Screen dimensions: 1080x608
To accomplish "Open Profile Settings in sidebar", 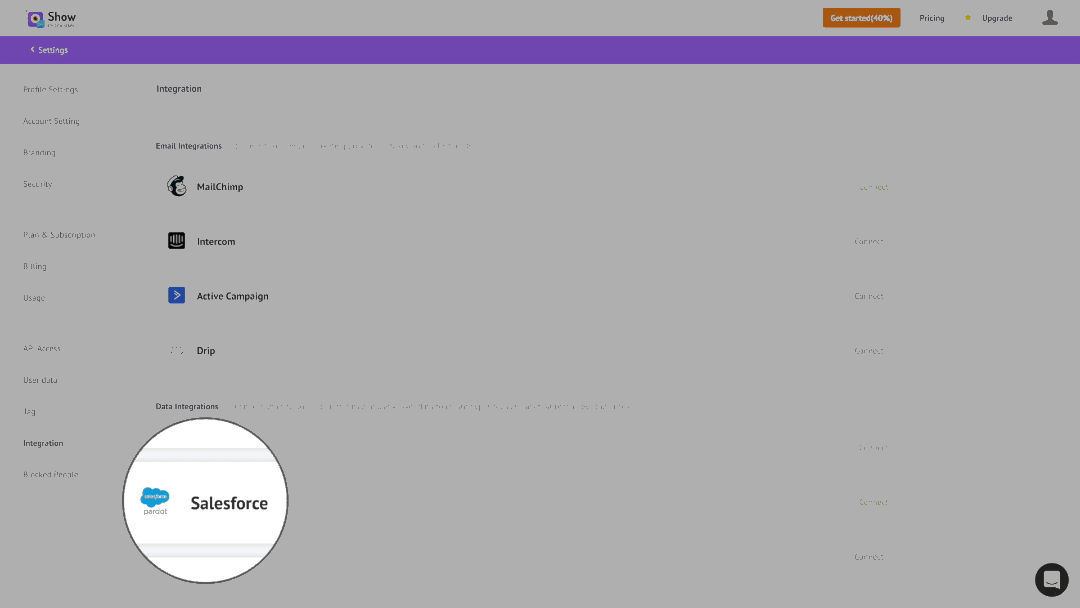I will [x=50, y=90].
